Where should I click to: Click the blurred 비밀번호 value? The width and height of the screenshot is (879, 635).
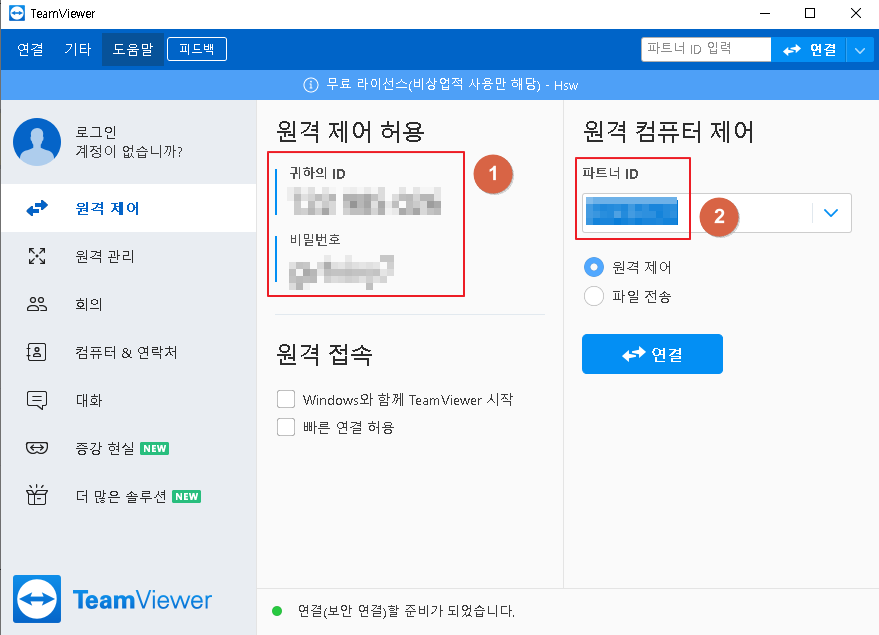coord(341,271)
